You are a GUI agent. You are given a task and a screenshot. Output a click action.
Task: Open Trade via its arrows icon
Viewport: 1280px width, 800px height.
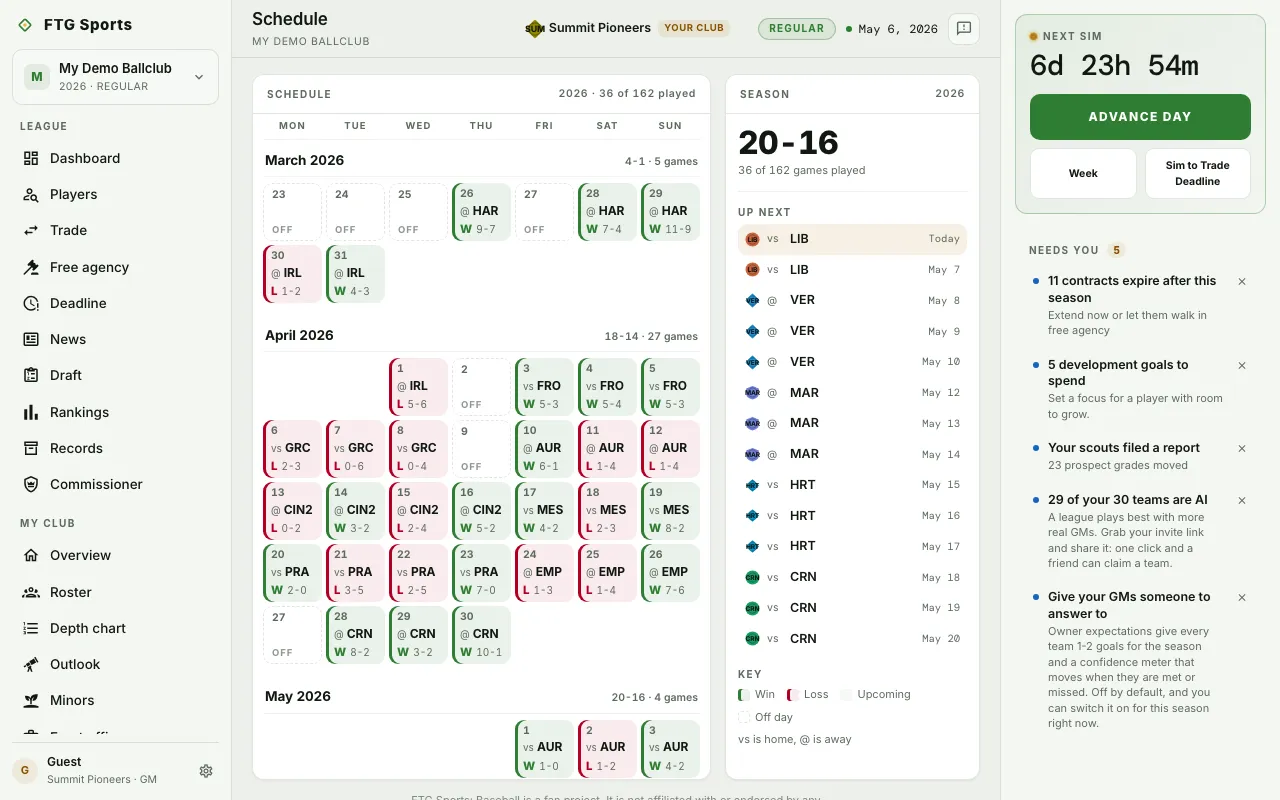pyautogui.click(x=31, y=230)
